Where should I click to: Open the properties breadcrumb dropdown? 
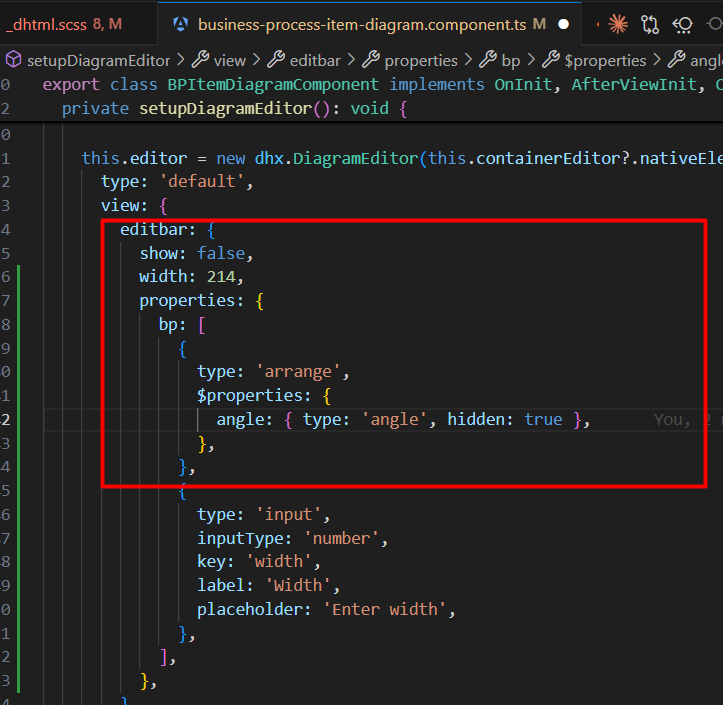click(420, 60)
